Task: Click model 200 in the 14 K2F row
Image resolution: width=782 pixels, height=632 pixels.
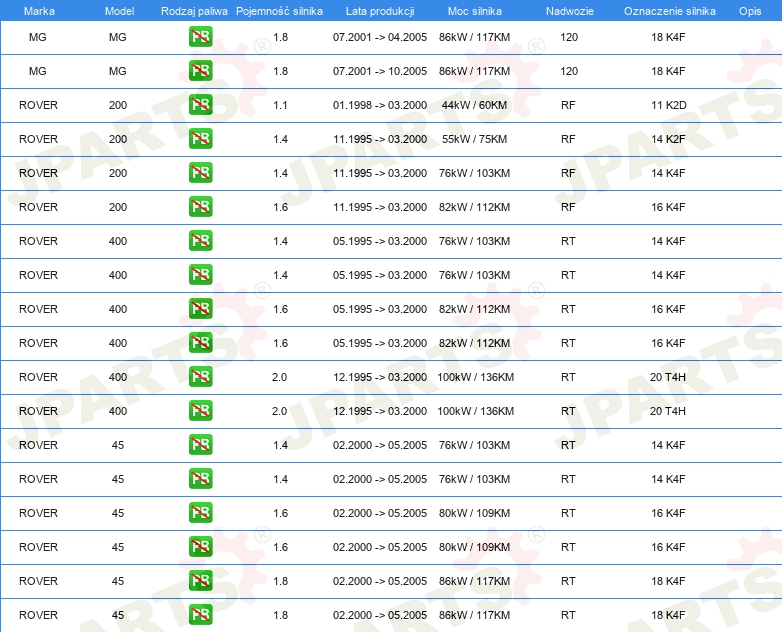Action: (x=118, y=139)
